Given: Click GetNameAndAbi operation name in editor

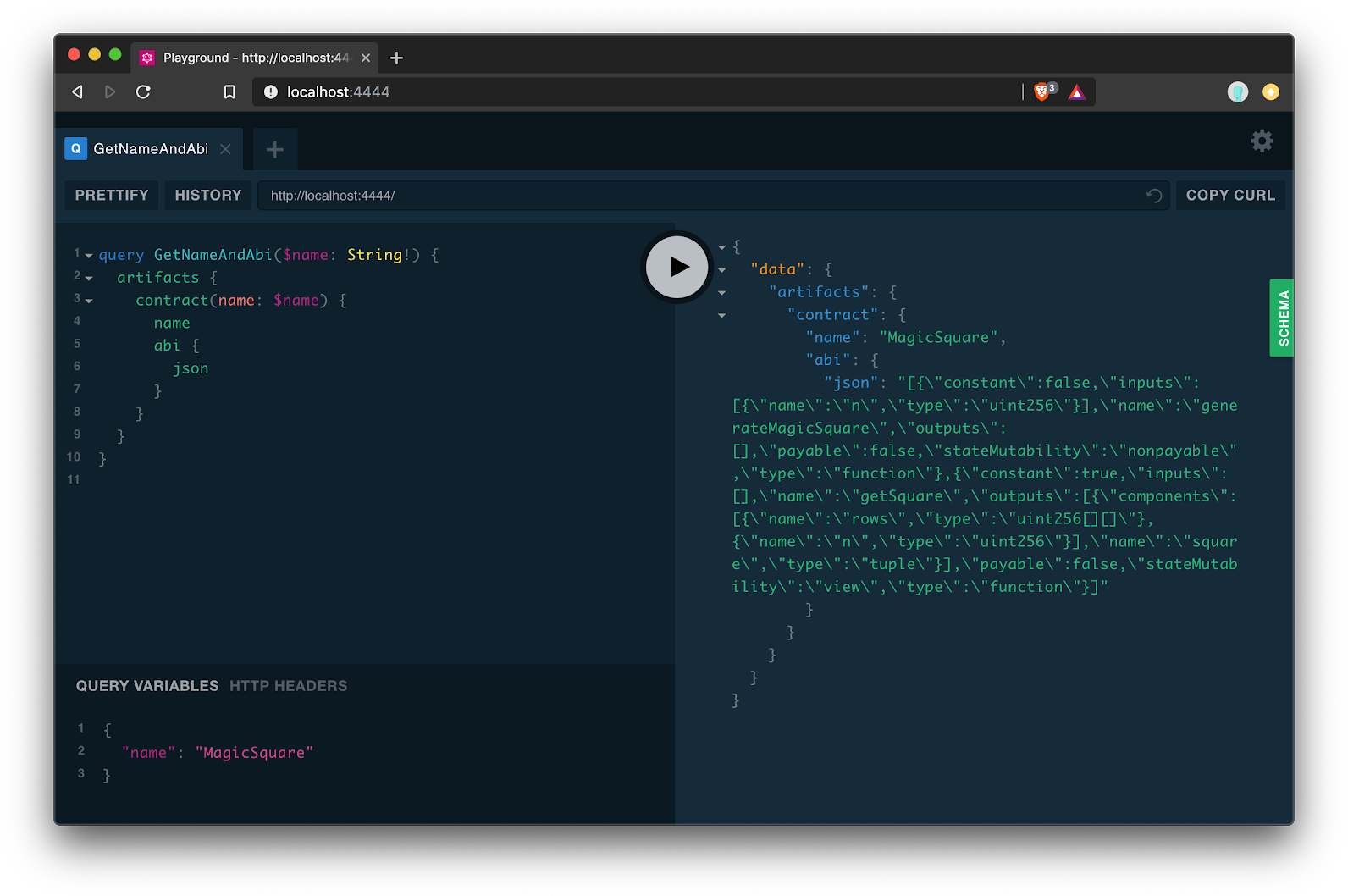Looking at the screenshot, I should click(213, 255).
